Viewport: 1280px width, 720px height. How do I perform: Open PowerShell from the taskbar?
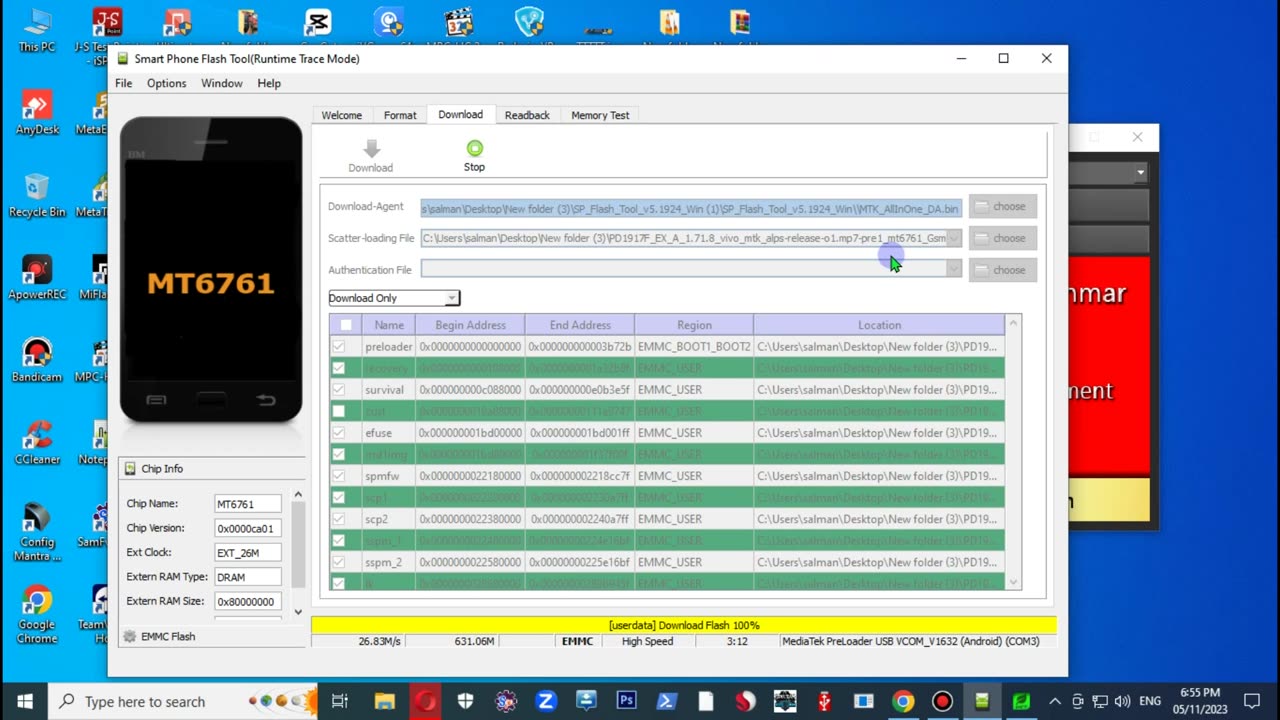coord(666,701)
